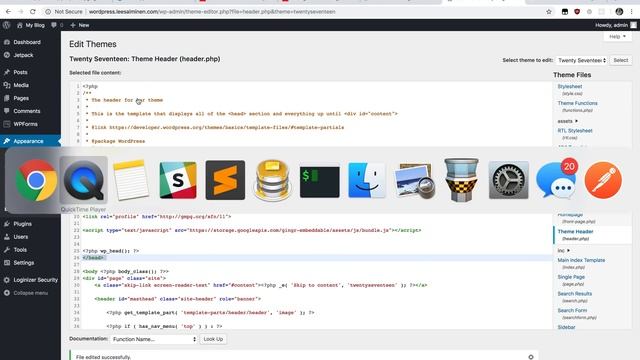Reload the page in Chrome
Image resolution: width=640 pixels, height=360 pixels.
click(x=33, y=12)
